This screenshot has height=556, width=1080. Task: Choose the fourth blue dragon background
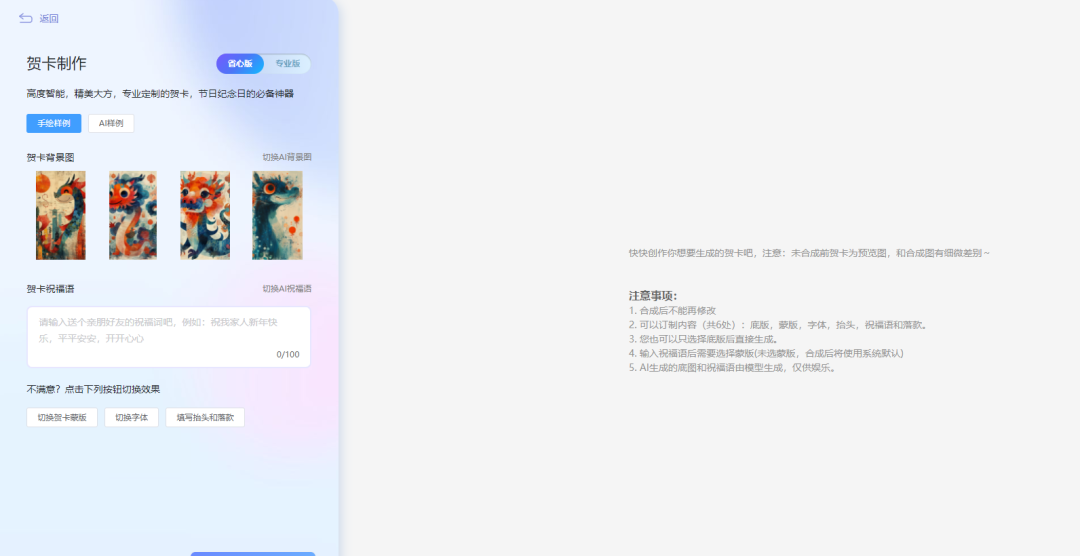pos(277,216)
